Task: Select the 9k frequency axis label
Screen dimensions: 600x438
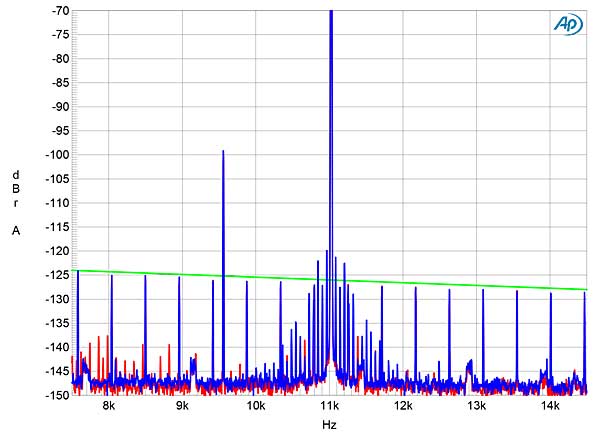Action: coord(182,407)
